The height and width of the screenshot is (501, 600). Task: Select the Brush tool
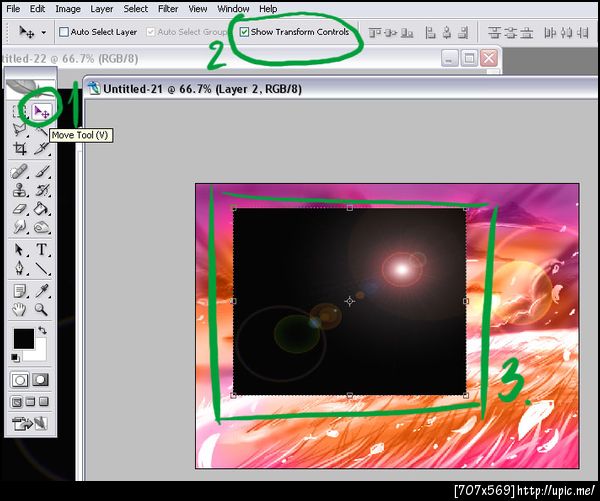pyautogui.click(x=41, y=171)
